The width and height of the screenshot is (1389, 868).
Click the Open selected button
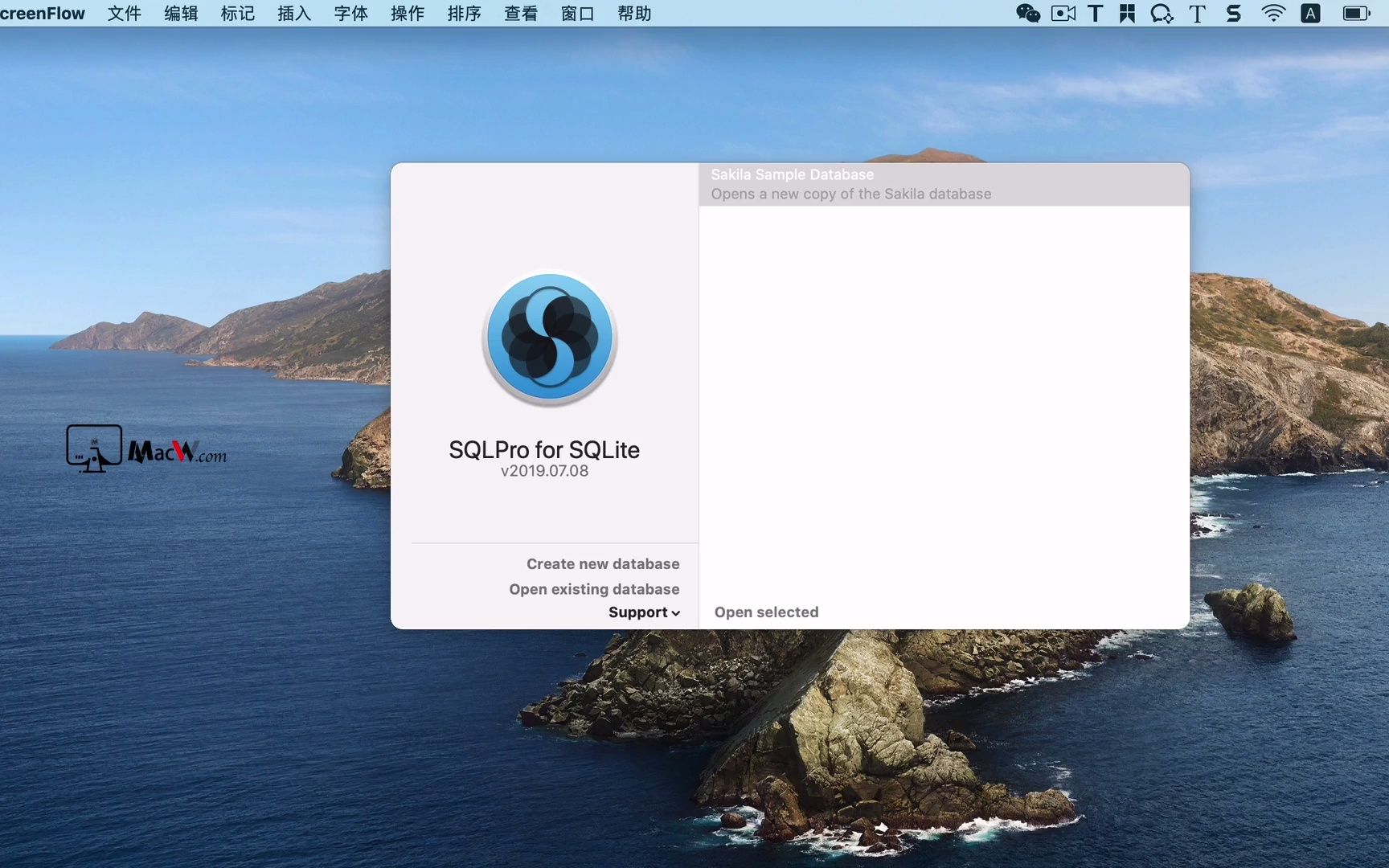pyautogui.click(x=767, y=612)
